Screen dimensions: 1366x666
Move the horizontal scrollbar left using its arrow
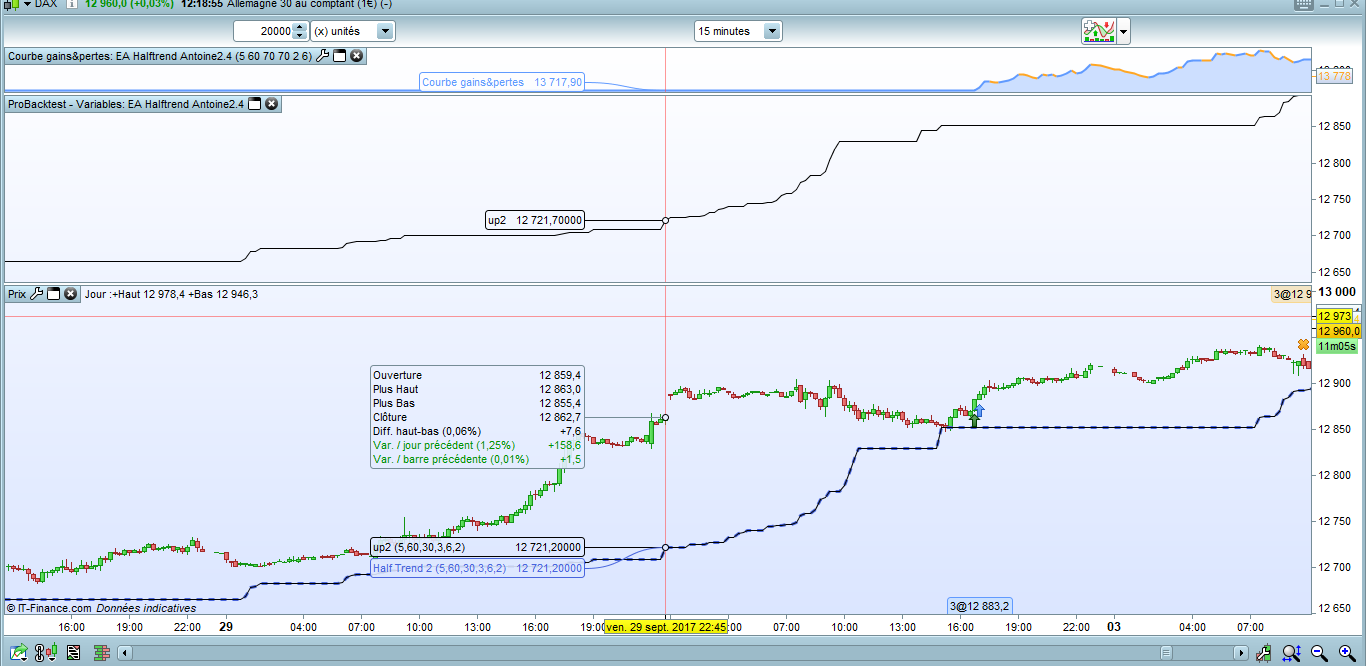pos(125,653)
